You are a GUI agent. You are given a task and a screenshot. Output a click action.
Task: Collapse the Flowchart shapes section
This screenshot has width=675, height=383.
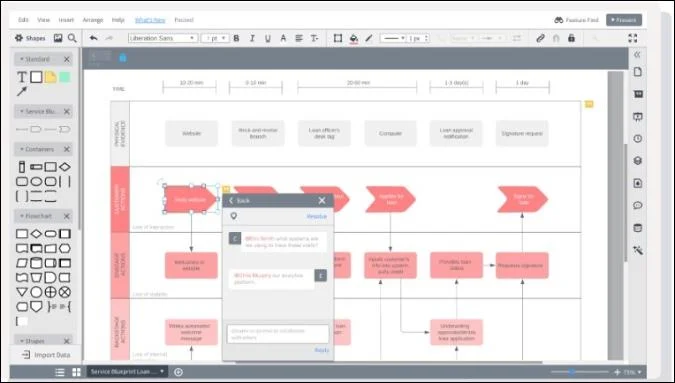pos(22,216)
